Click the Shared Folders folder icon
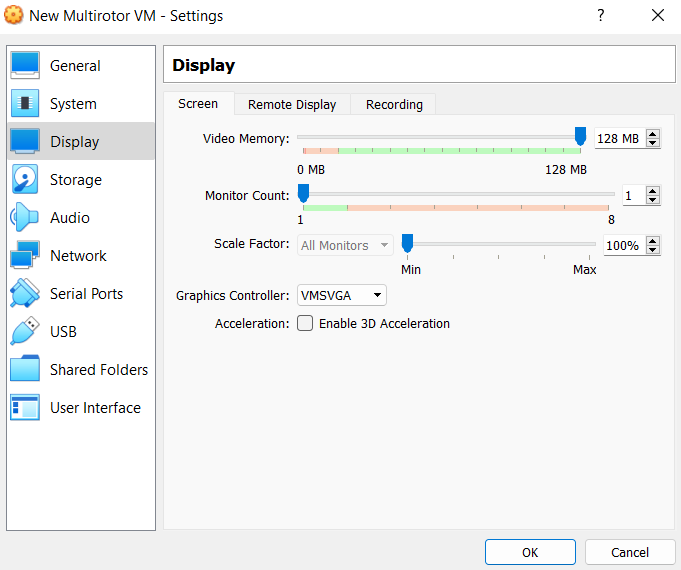The width and height of the screenshot is (681, 570). point(25,369)
